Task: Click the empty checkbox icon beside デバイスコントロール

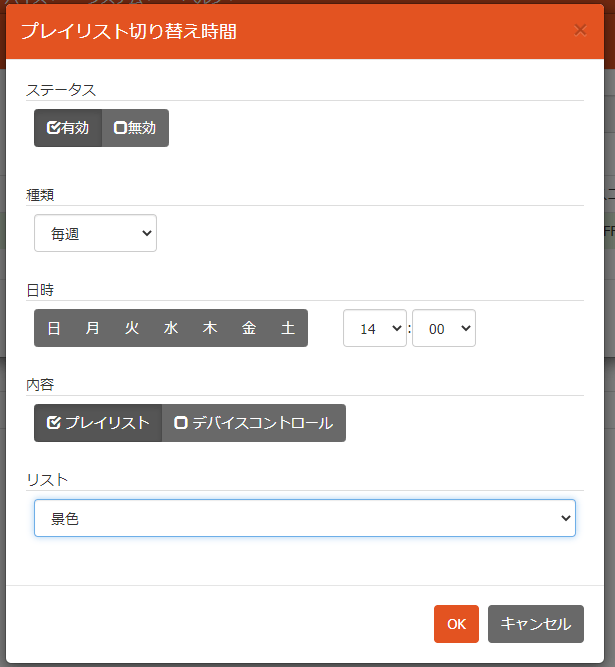Action: (x=181, y=423)
